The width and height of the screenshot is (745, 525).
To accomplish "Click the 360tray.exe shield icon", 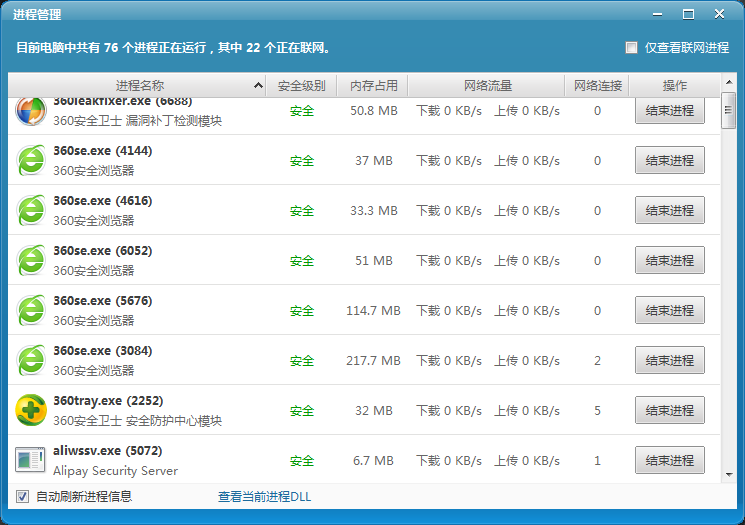I will coord(31,410).
